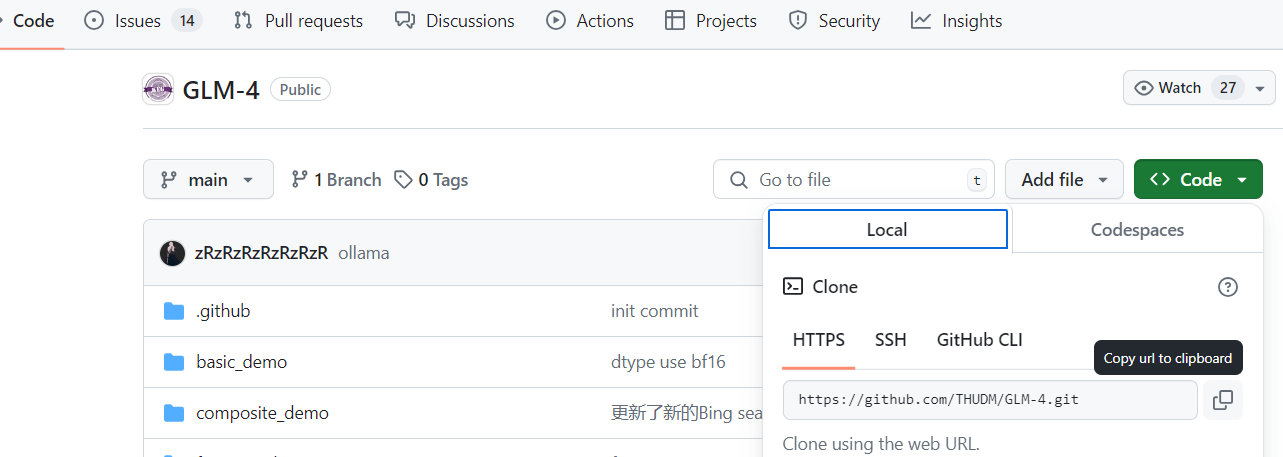This screenshot has height=457, width=1283.
Task: Click the folder icon beside .github
Action: coord(174,311)
